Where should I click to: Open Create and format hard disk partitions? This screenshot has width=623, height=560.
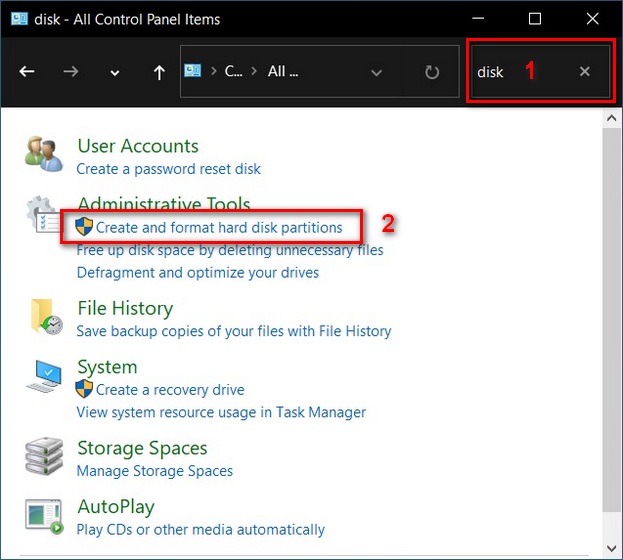pyautogui.click(x=219, y=228)
